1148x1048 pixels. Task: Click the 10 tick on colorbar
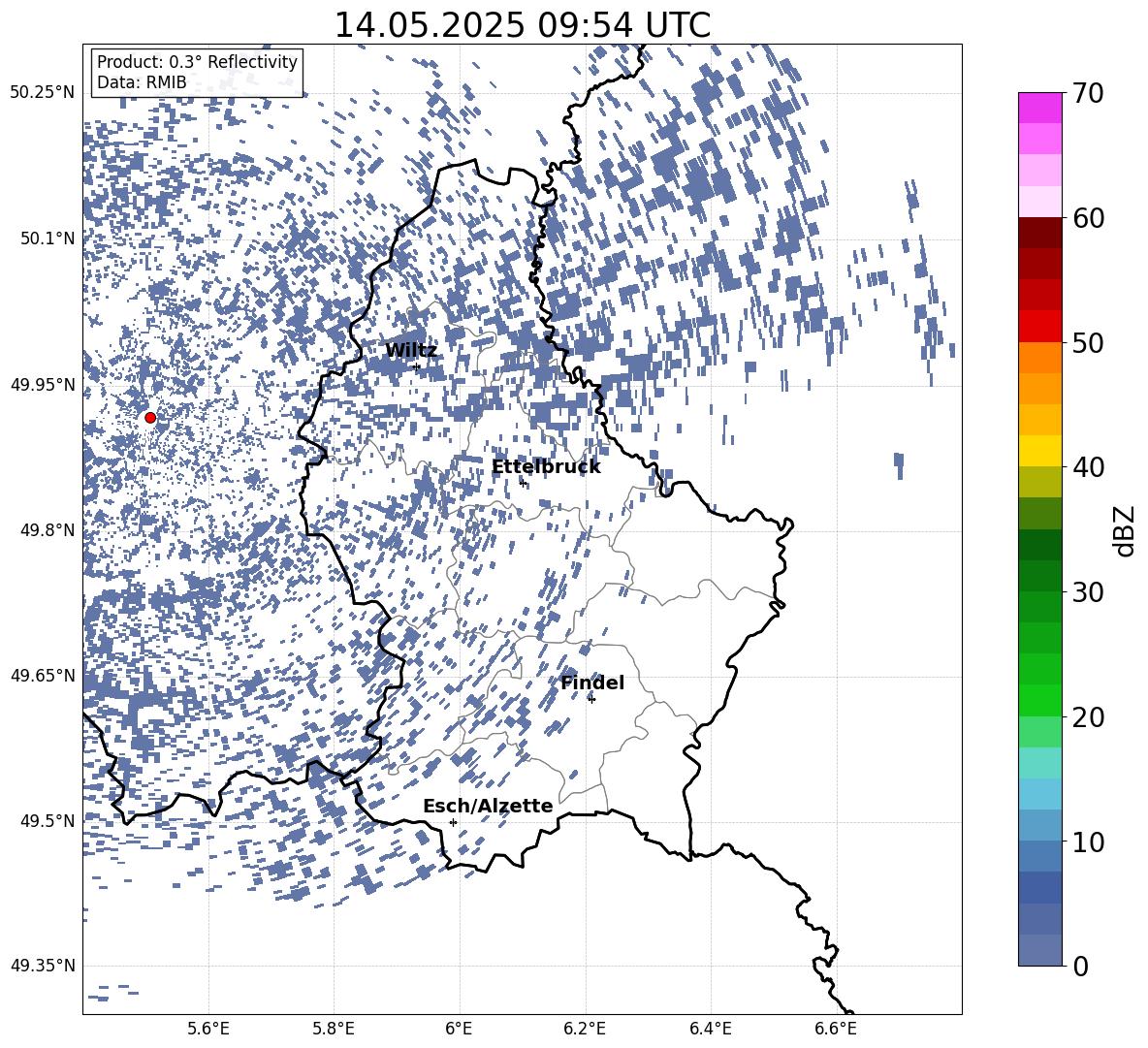(1089, 842)
